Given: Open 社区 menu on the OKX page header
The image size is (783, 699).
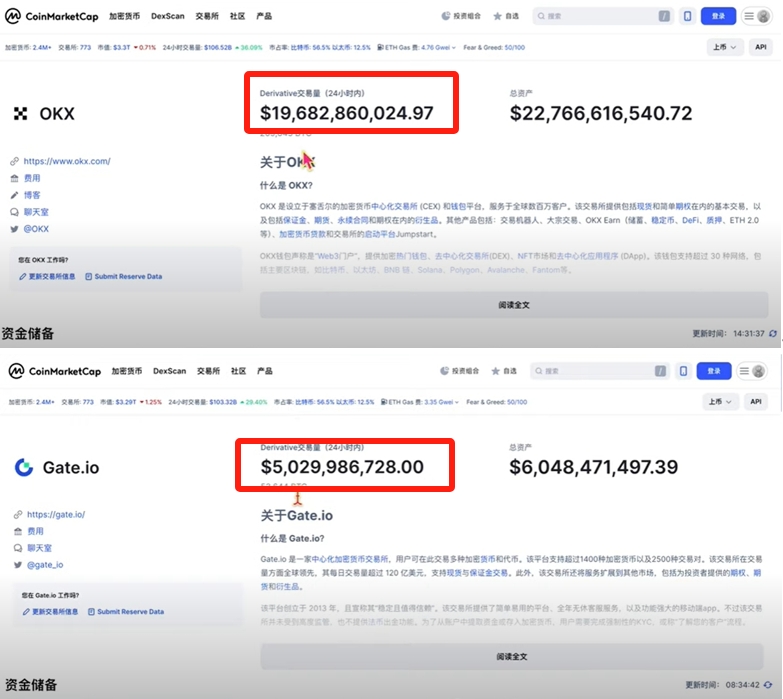Looking at the screenshot, I should (238, 16).
